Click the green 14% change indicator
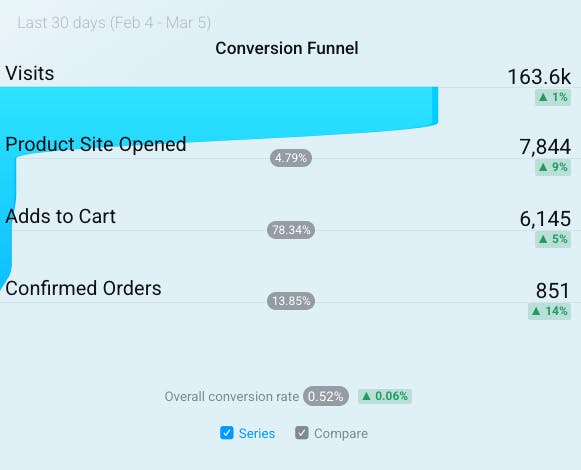This screenshot has width=581, height=470. tap(550, 311)
